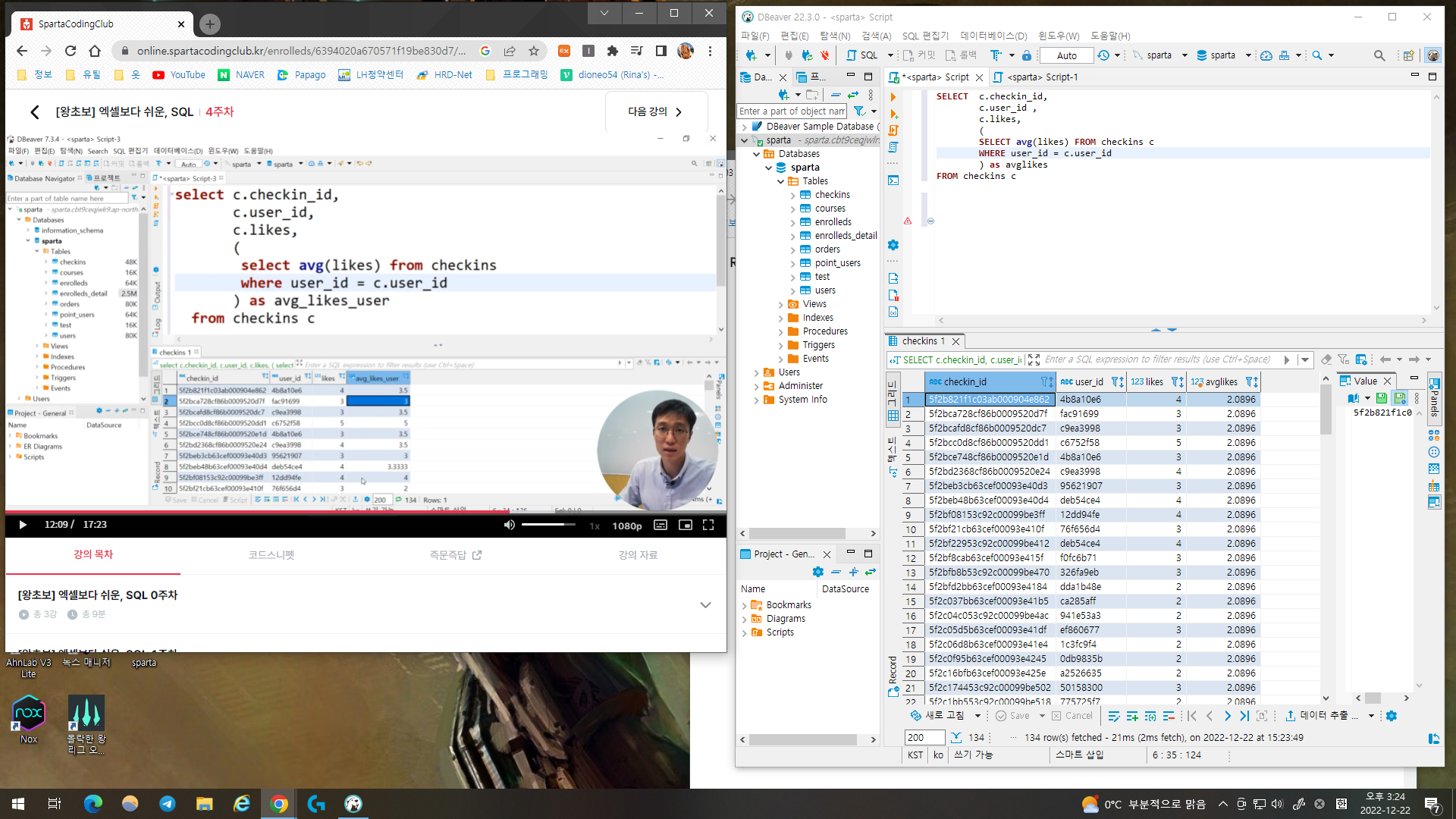This screenshot has height=819, width=1456.
Task: Click the magnifier search icon at DBeaver toolbar right
Action: [x=1379, y=55]
